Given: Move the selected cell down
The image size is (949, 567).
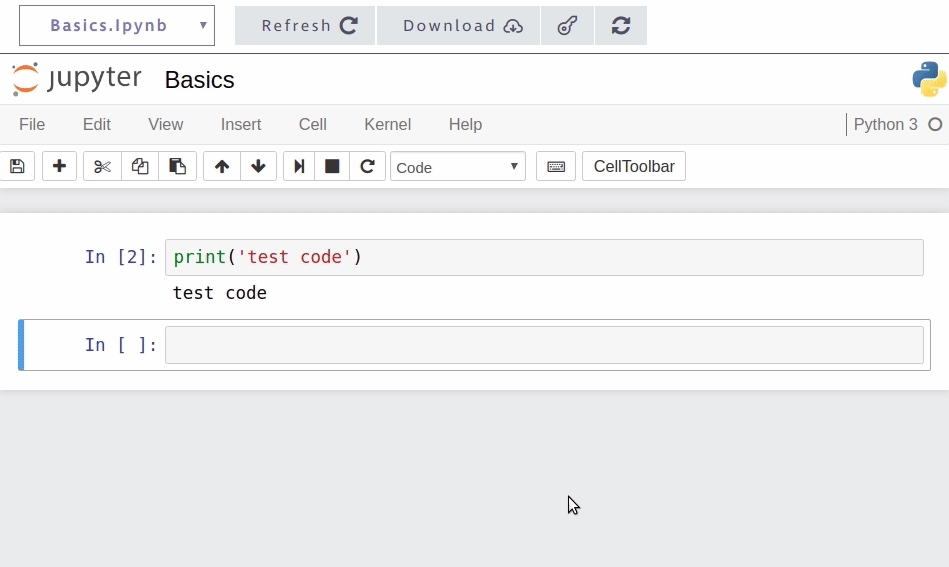Looking at the screenshot, I should tap(258, 166).
